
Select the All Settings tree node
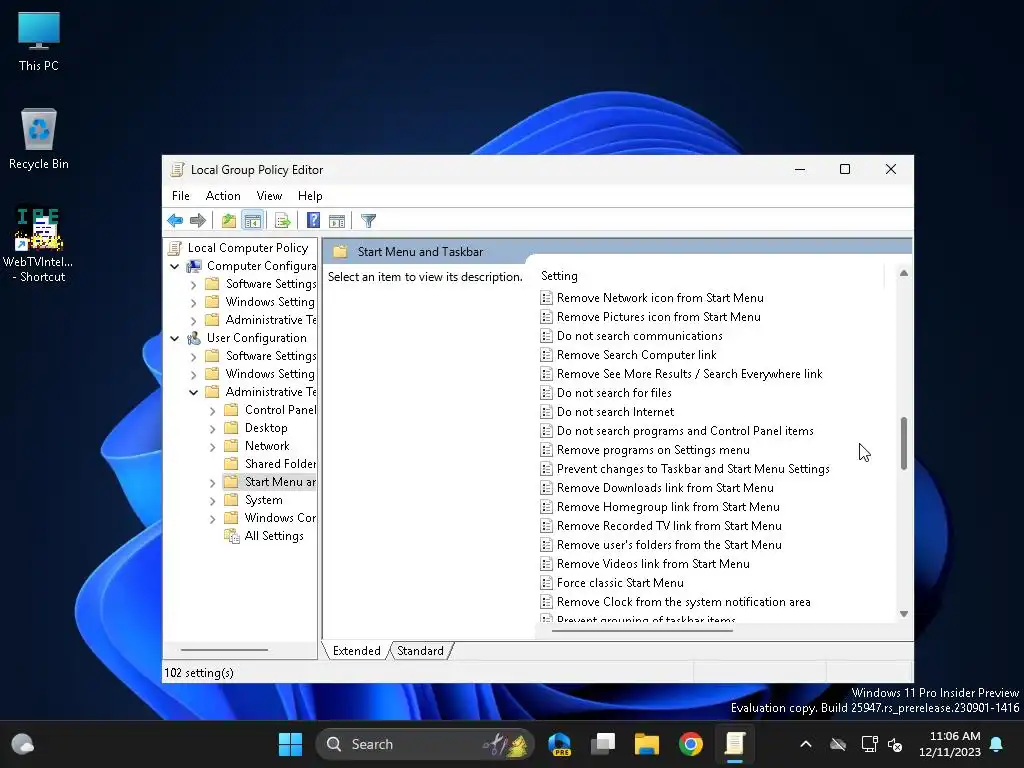(x=274, y=536)
